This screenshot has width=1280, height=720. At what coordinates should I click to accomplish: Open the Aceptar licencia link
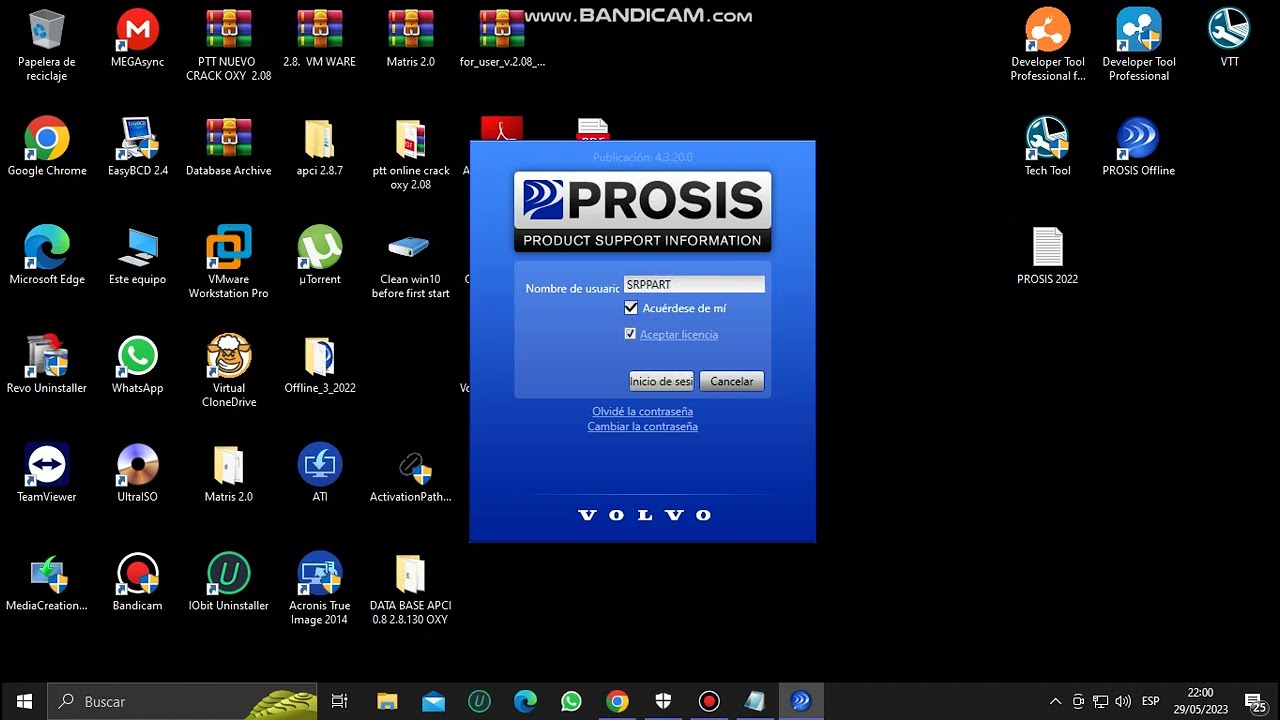(x=679, y=334)
